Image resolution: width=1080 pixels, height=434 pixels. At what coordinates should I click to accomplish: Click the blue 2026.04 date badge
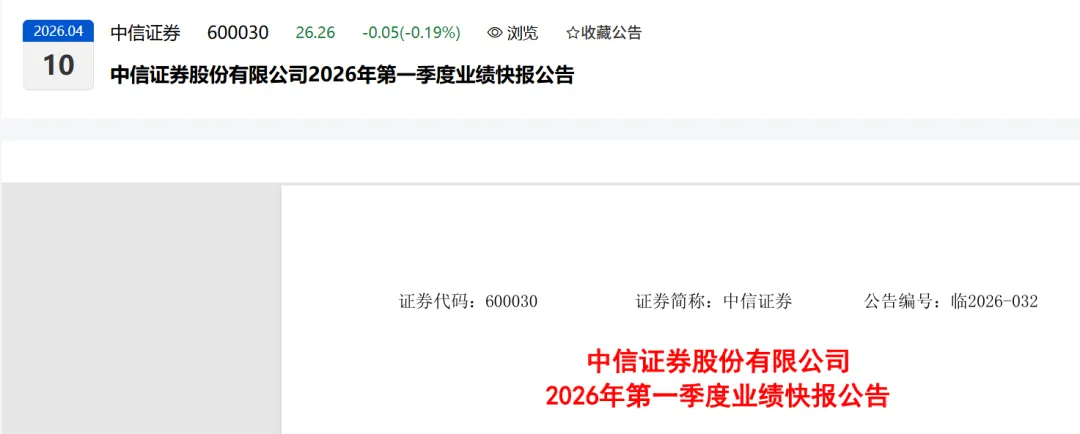[59, 31]
